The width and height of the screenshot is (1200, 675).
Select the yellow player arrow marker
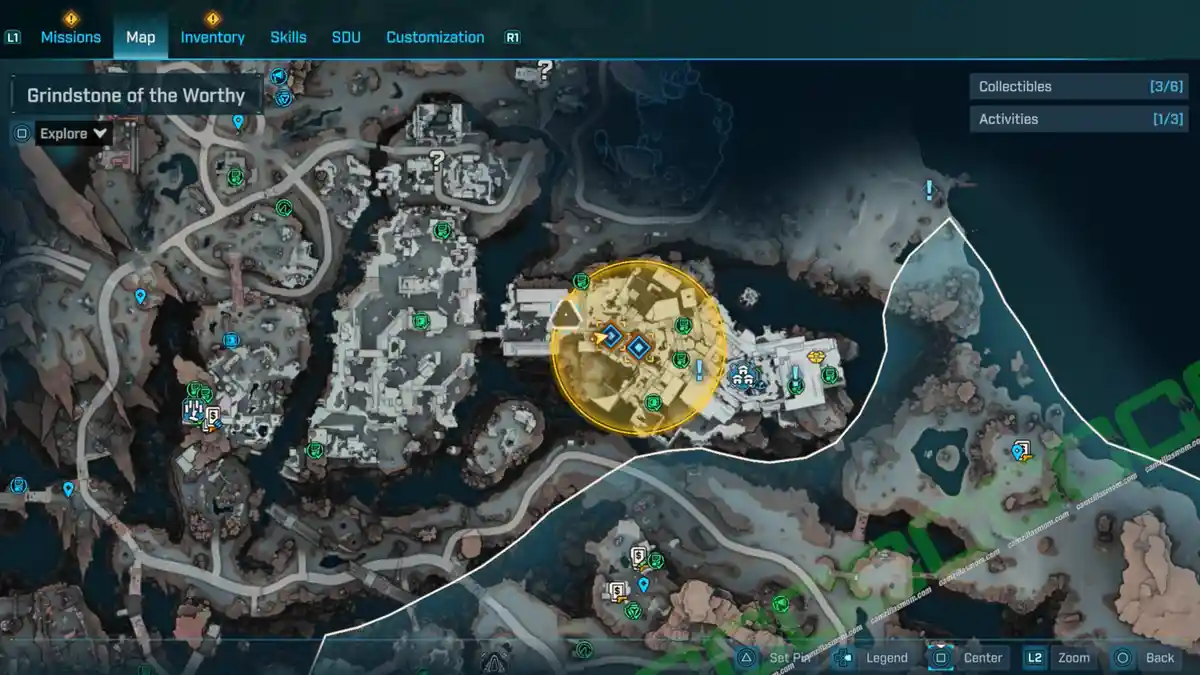click(x=600, y=339)
